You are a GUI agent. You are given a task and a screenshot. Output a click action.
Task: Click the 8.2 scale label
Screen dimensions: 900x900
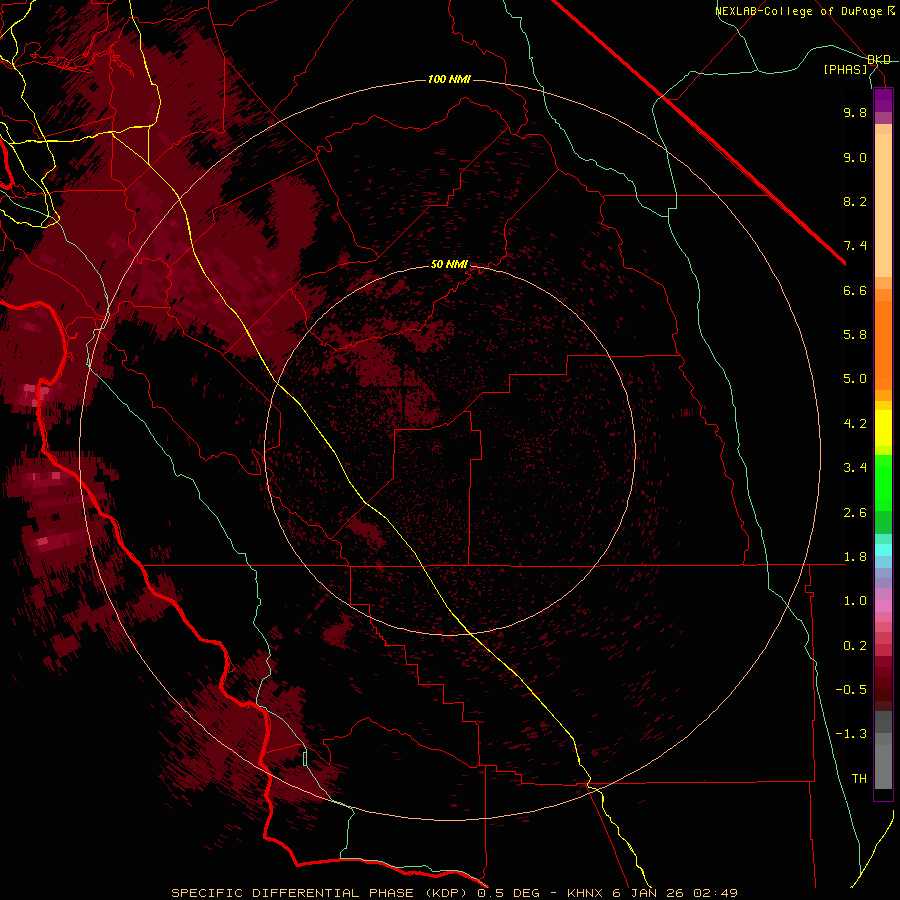point(855,201)
